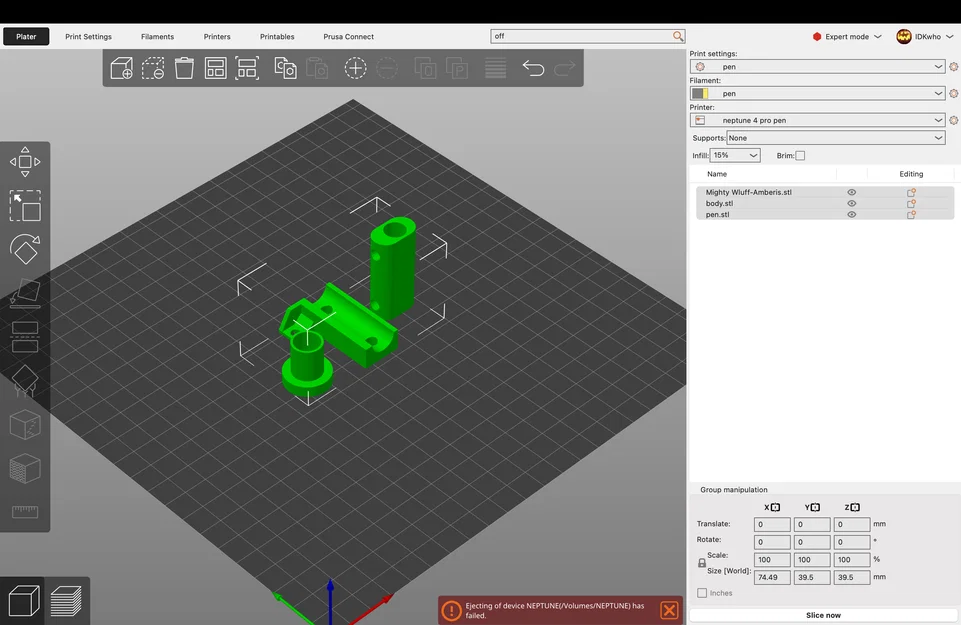The width and height of the screenshot is (961, 625).
Task: Select the Move tool in left toolbar
Action: (x=25, y=162)
